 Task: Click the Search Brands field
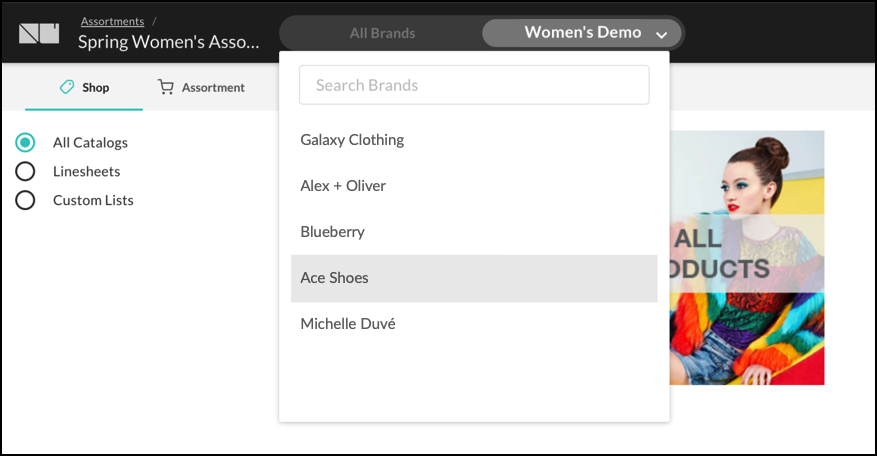474,85
